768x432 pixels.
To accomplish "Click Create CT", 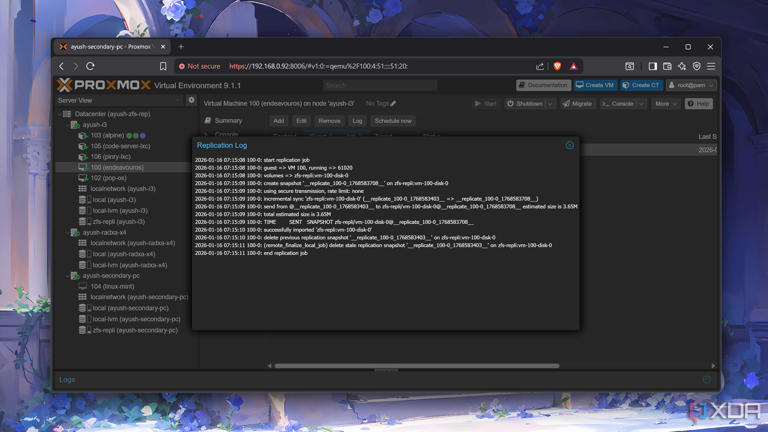I will point(641,85).
